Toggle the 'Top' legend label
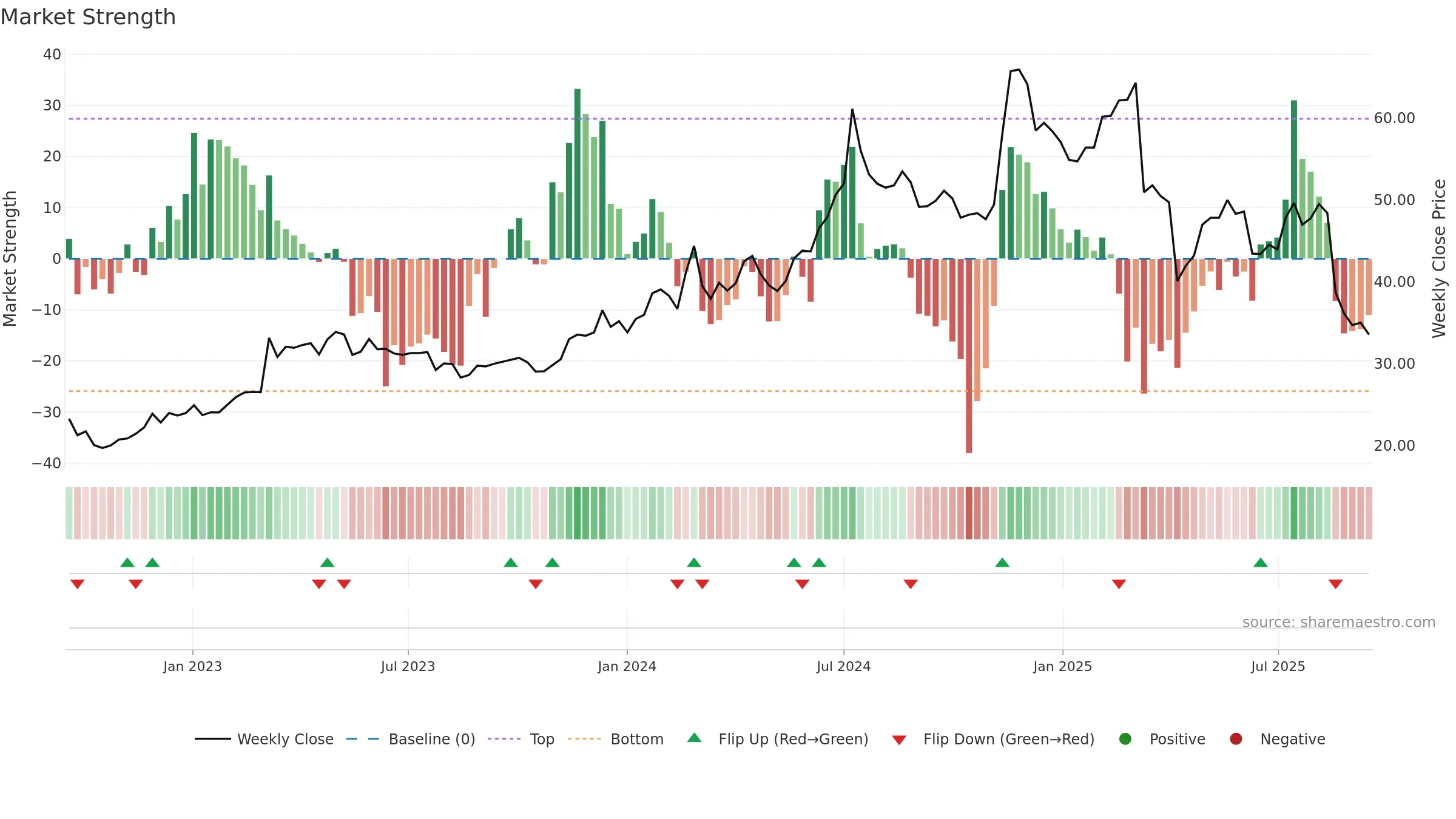 coord(542,739)
